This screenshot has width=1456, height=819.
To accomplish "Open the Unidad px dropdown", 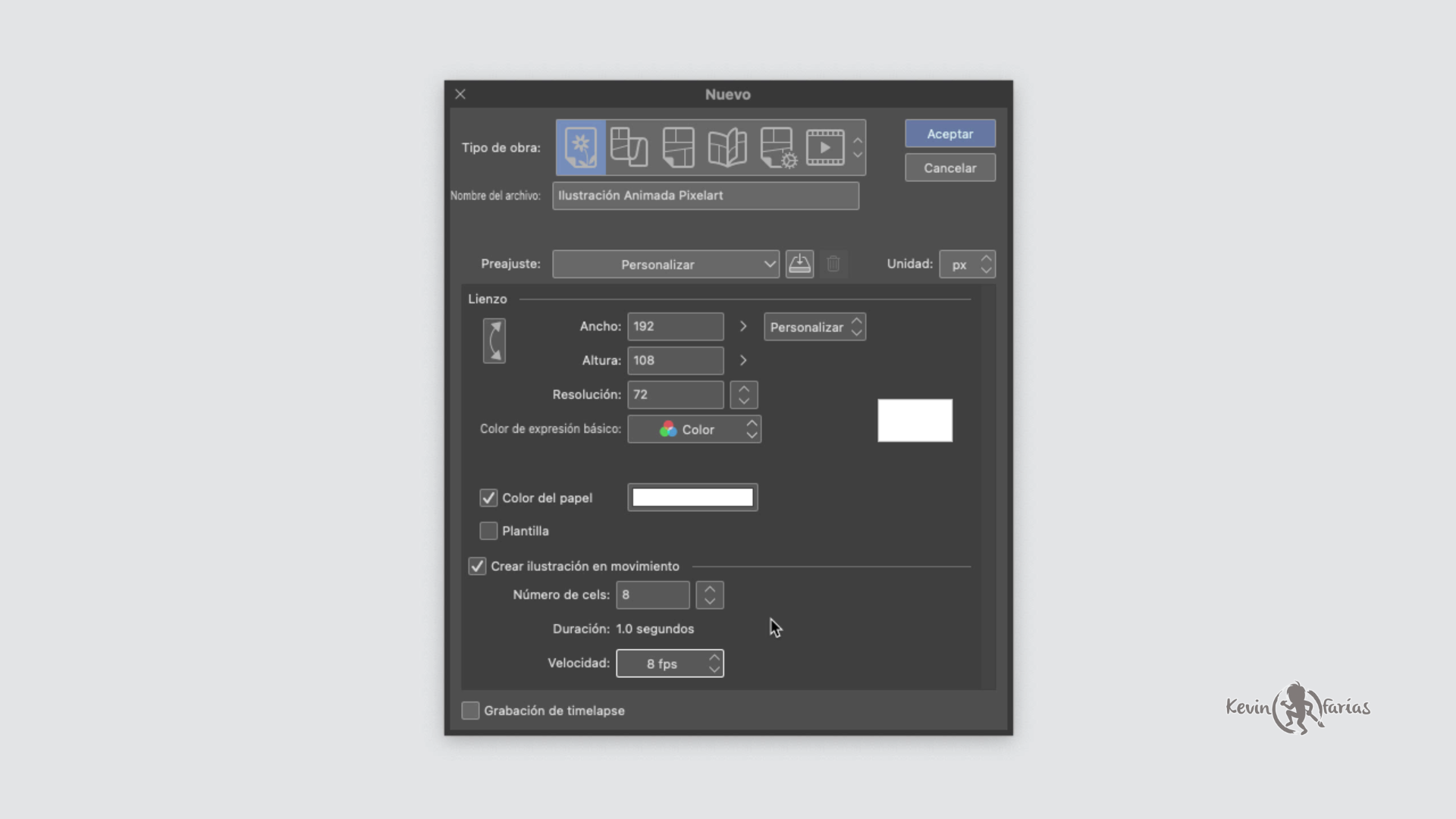I will pos(967,264).
